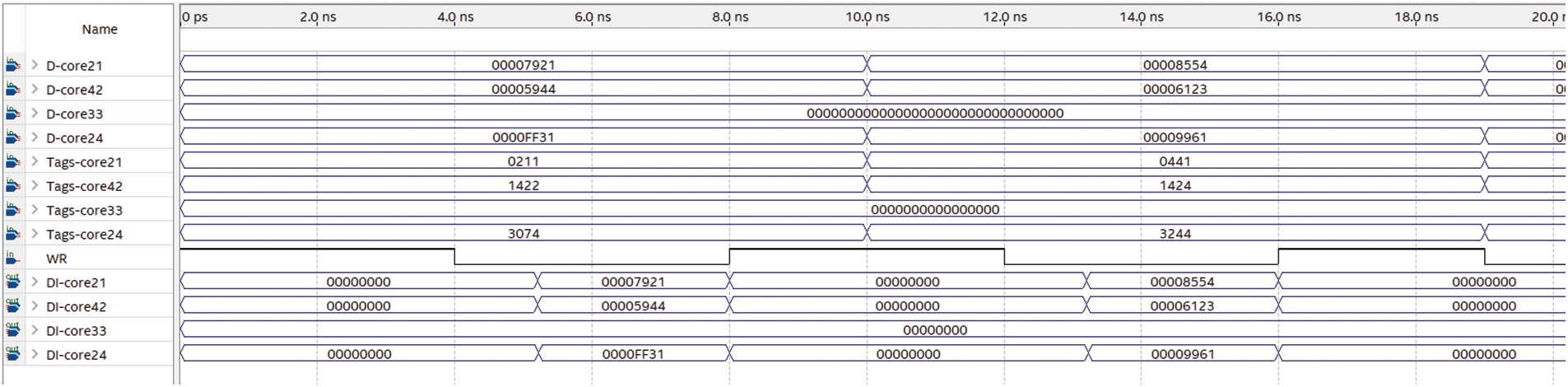
Task: Click the WR single-bit input pin icon
Action: pyautogui.click(x=12, y=258)
